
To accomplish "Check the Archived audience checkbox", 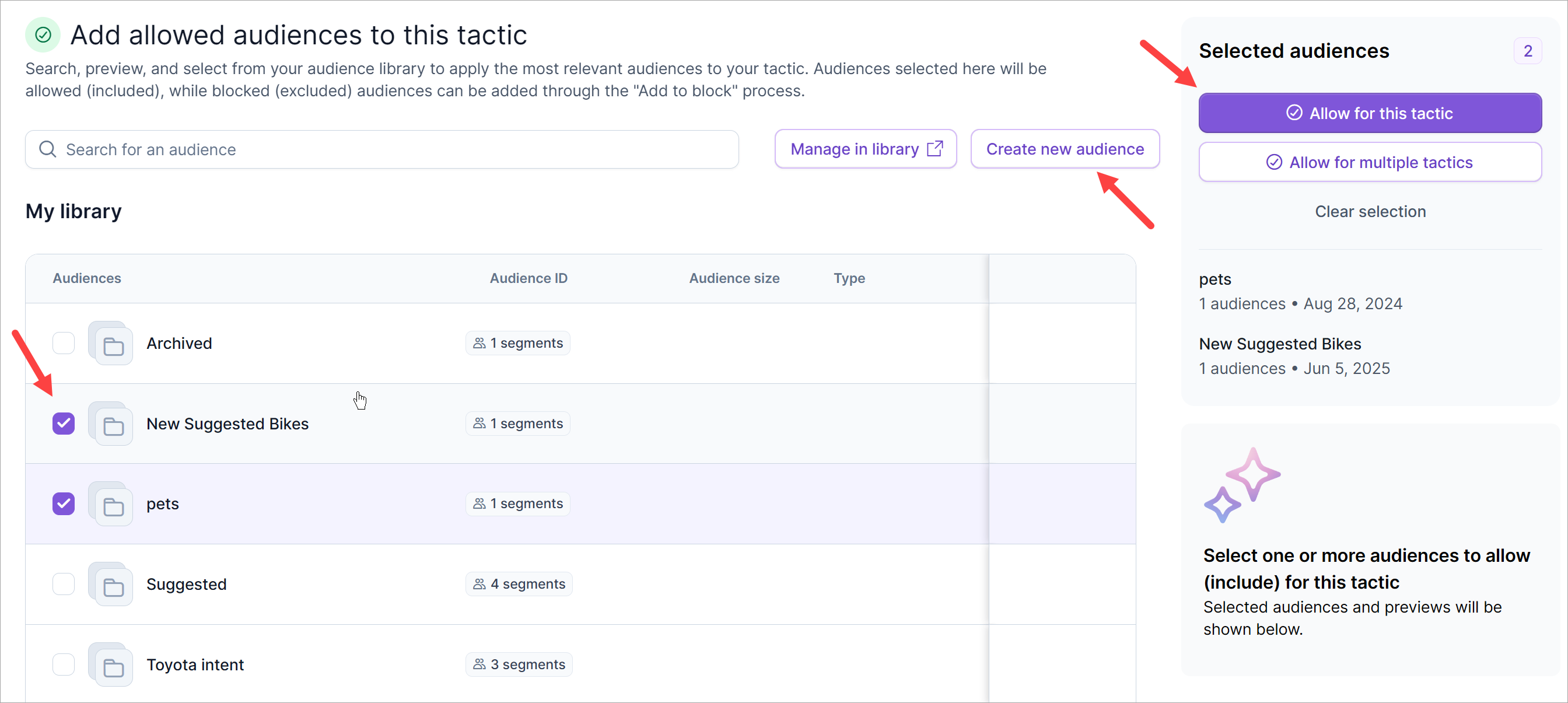I will tap(64, 343).
